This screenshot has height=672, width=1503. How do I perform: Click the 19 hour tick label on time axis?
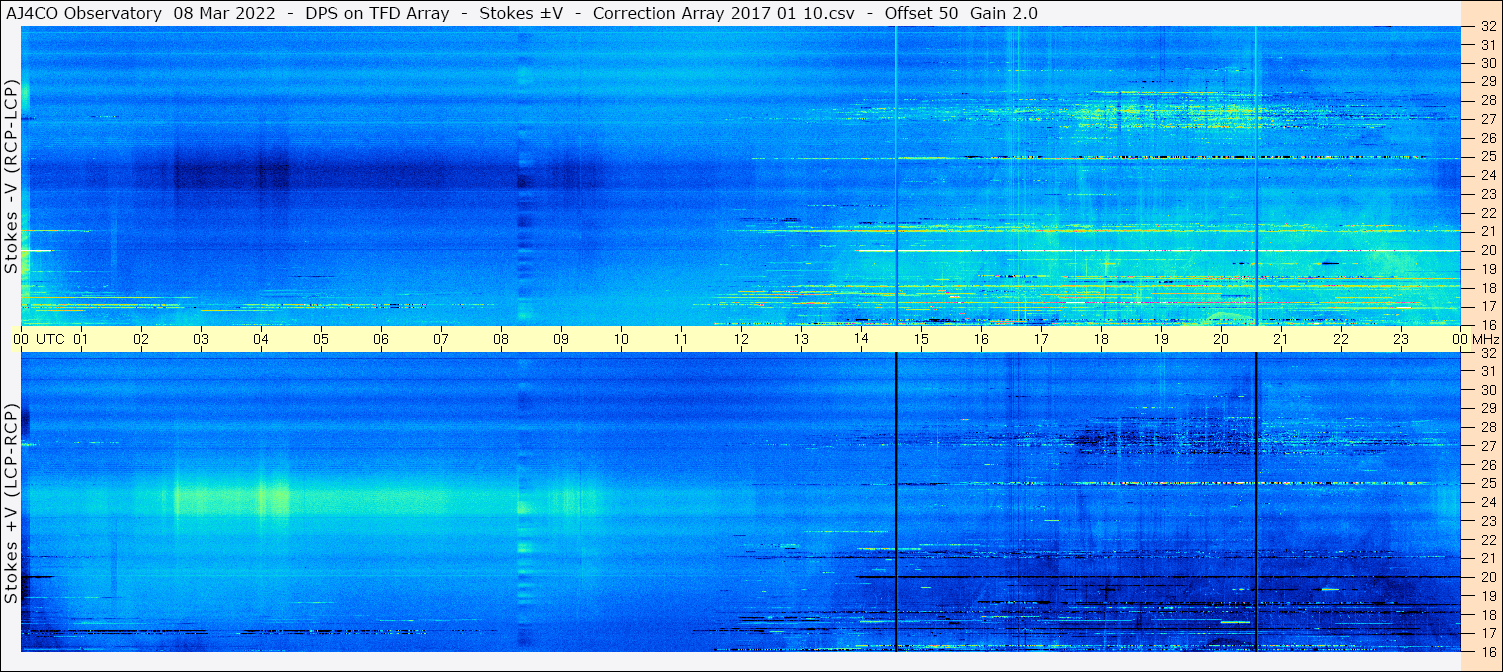click(x=1161, y=339)
